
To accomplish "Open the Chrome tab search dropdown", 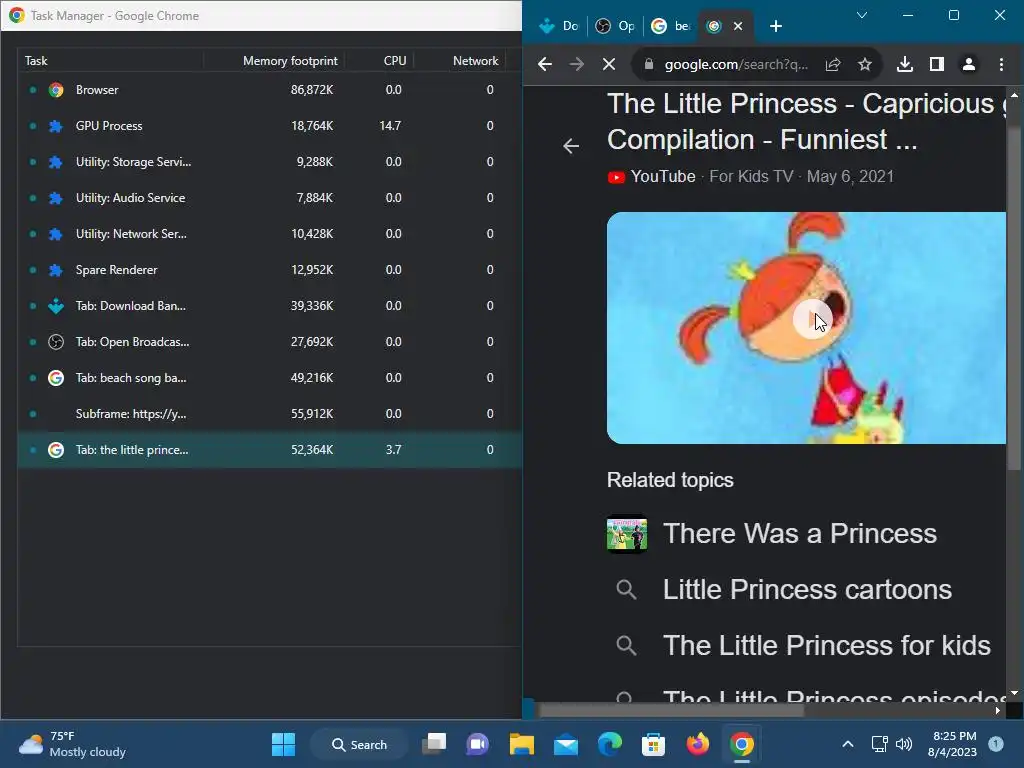I will (862, 15).
